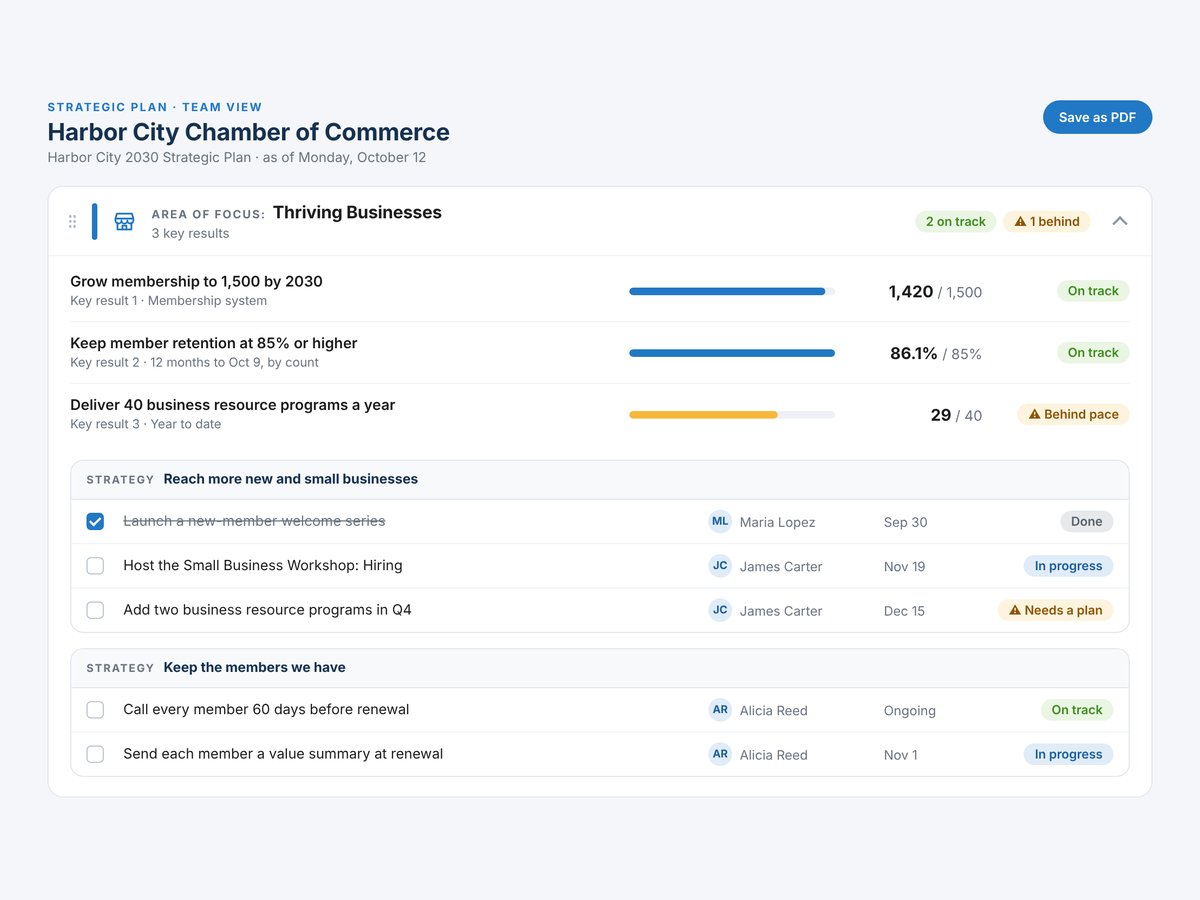The width and height of the screenshot is (1200, 900).
Task: Click the JC avatar in the Workshop: Hiring row
Action: (x=720, y=565)
